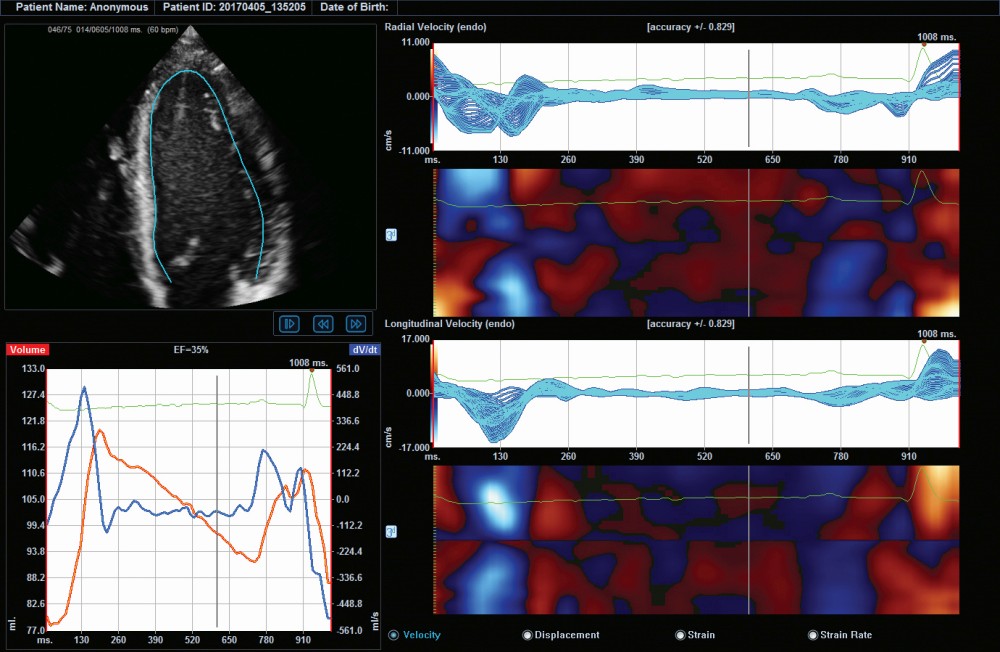The width and height of the screenshot is (1000, 652).
Task: Click the Date of Birth header field
Action: pos(353,7)
